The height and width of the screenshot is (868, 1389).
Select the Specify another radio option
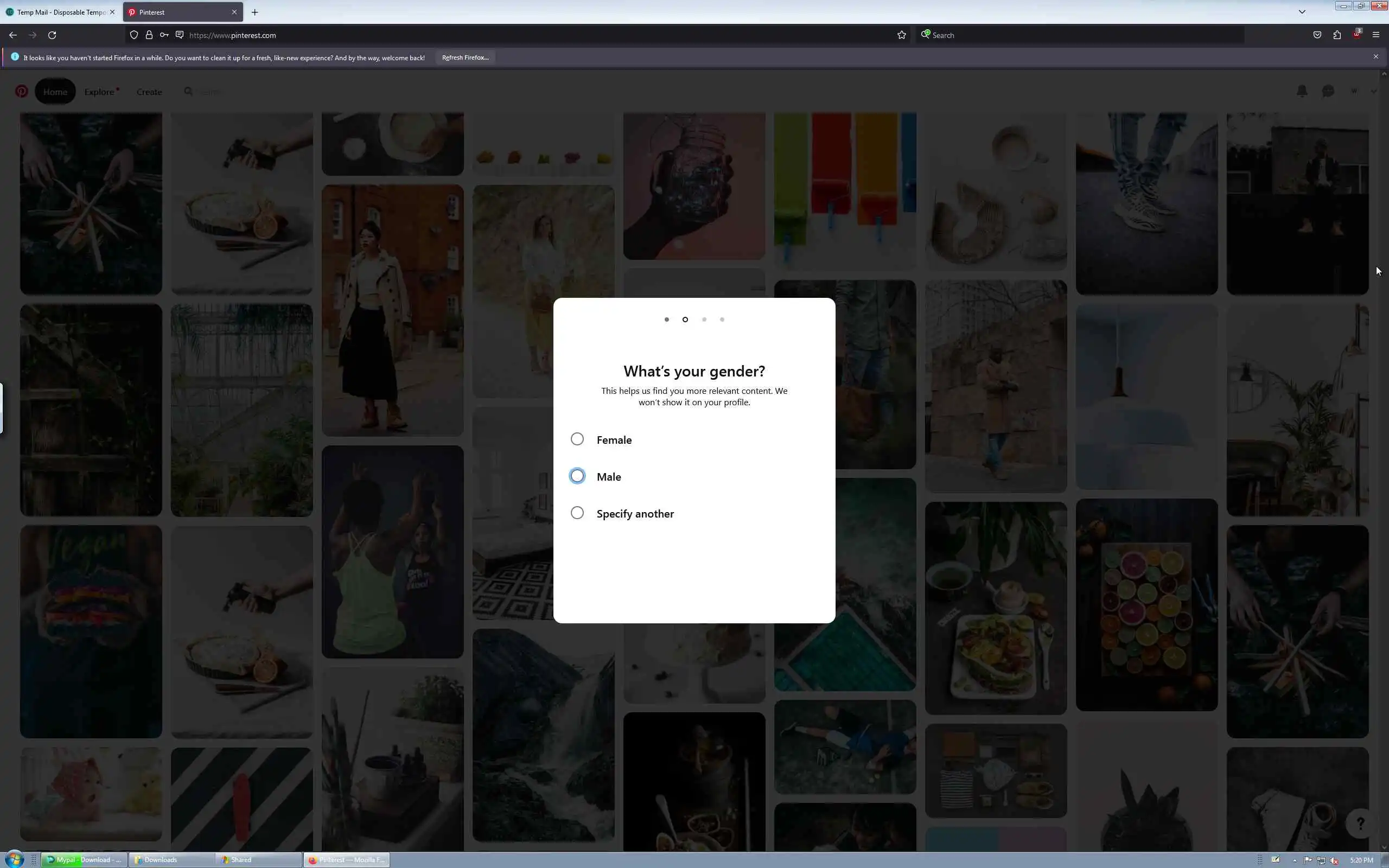577,513
